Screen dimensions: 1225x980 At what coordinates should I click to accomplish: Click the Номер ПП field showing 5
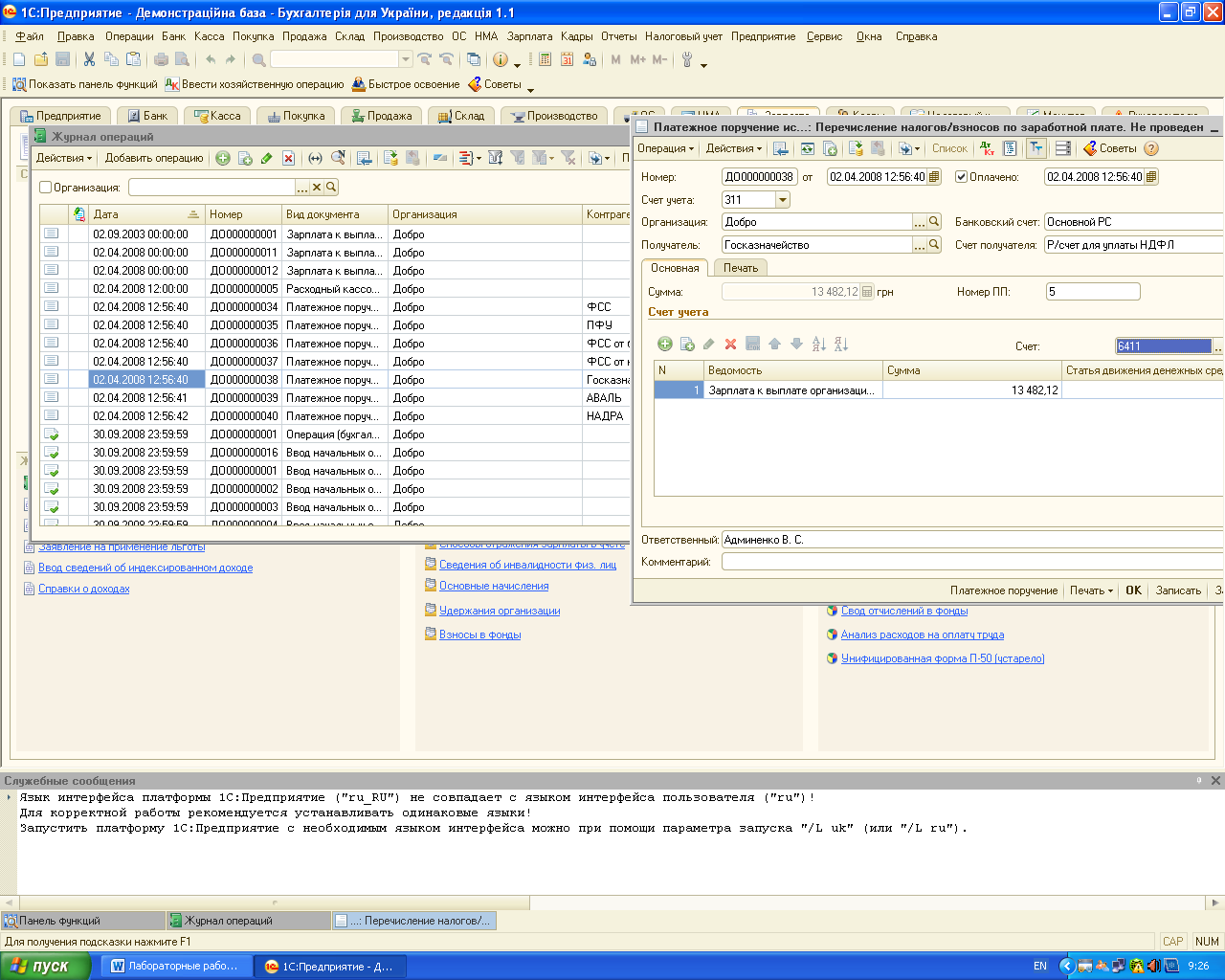tap(1093, 292)
